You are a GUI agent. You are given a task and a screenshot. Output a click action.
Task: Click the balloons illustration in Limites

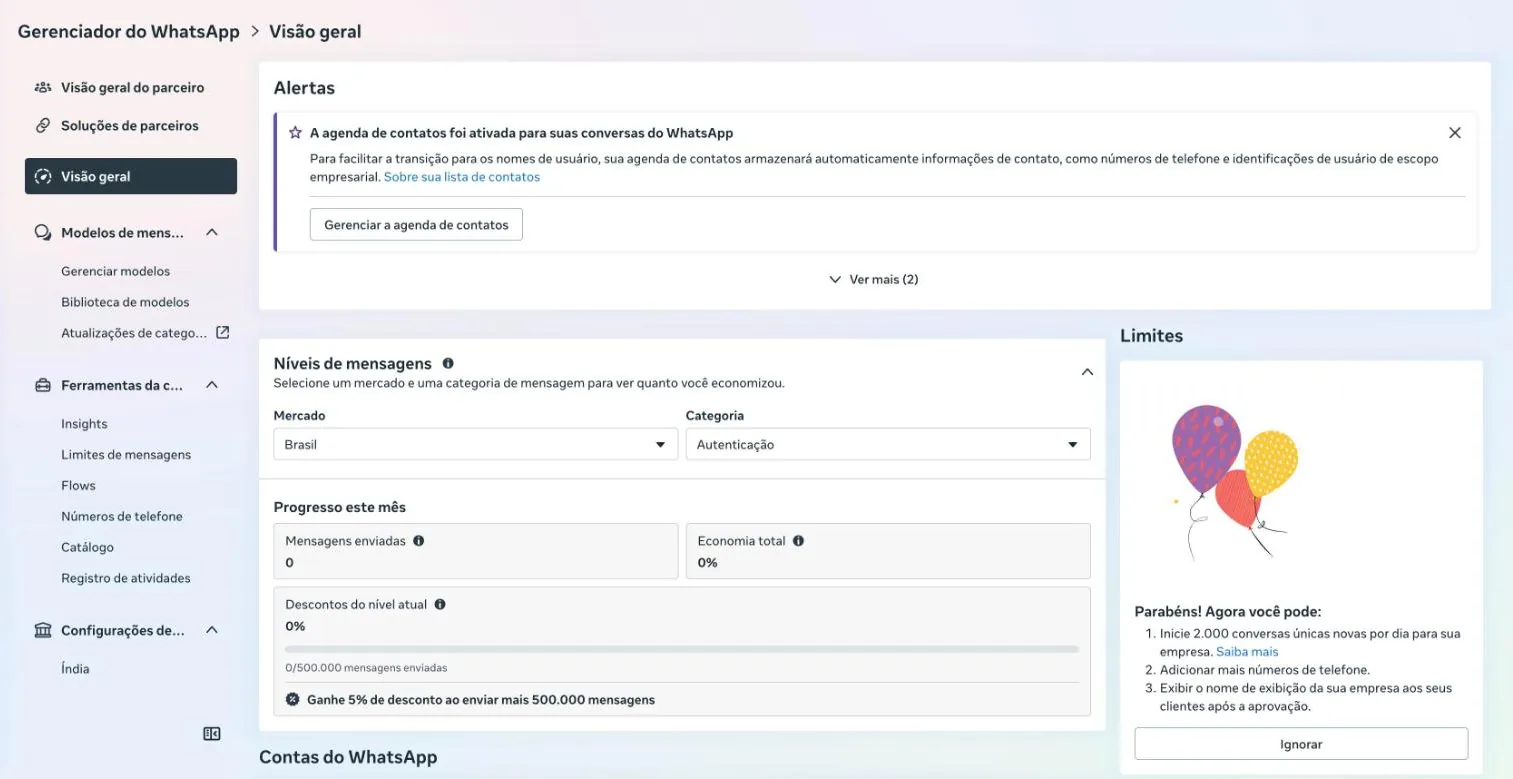(1234, 482)
